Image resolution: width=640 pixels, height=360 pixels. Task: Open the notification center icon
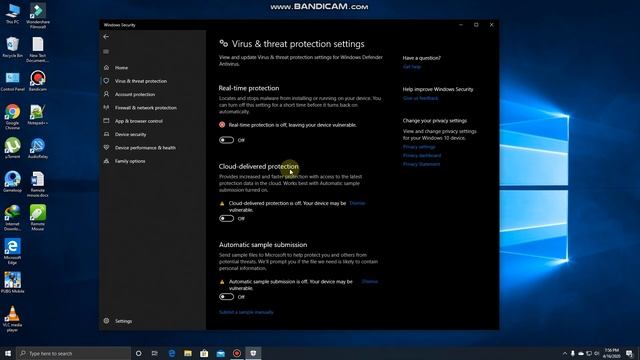[629, 353]
